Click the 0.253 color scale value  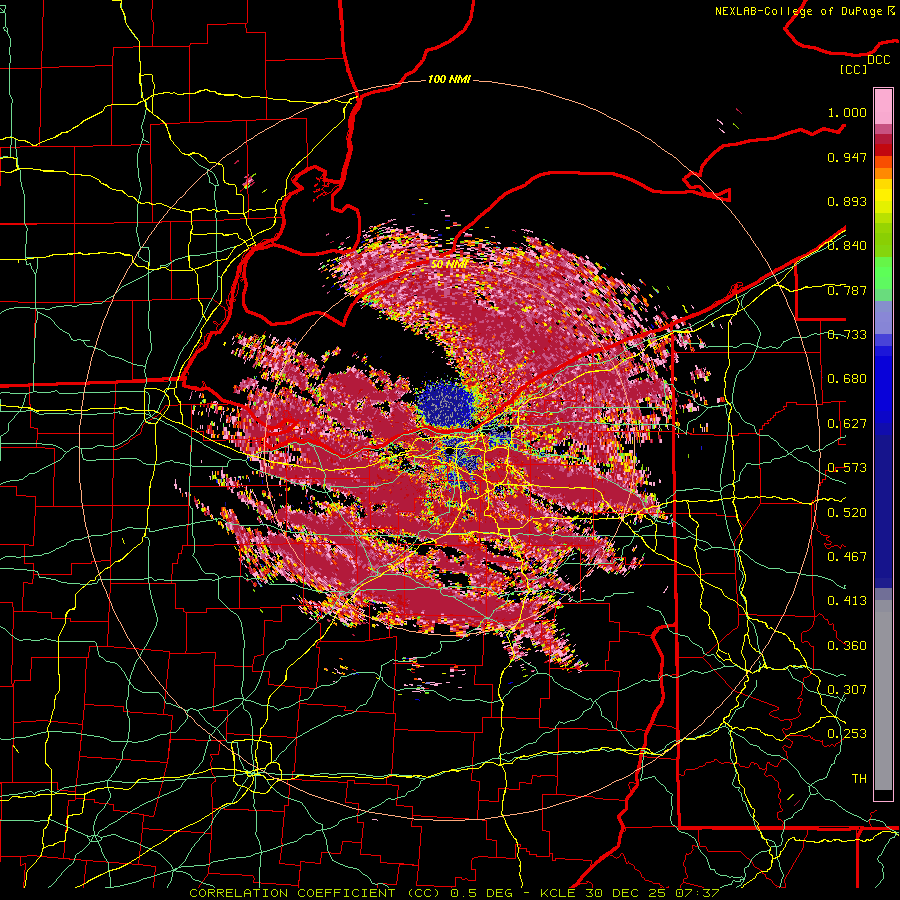pyautogui.click(x=847, y=734)
